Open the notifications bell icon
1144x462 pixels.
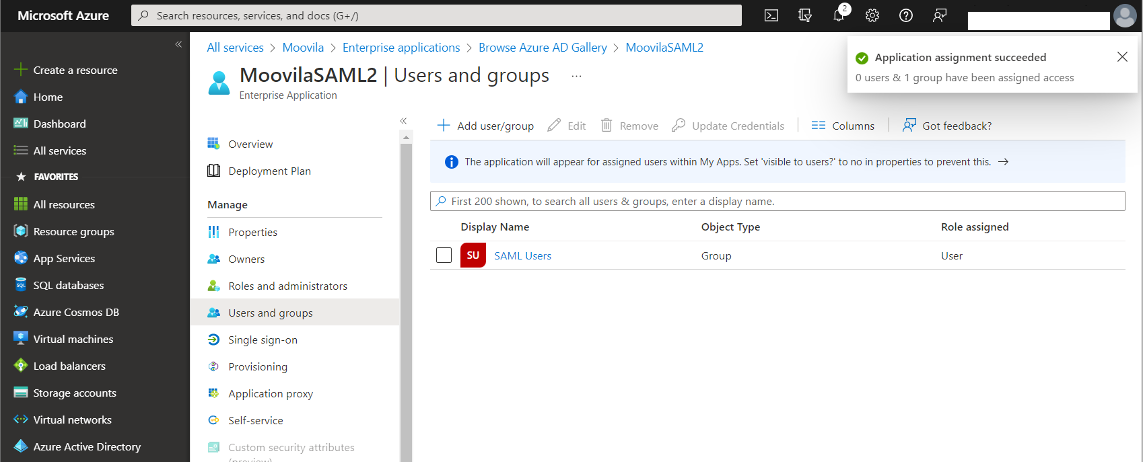tap(839, 15)
